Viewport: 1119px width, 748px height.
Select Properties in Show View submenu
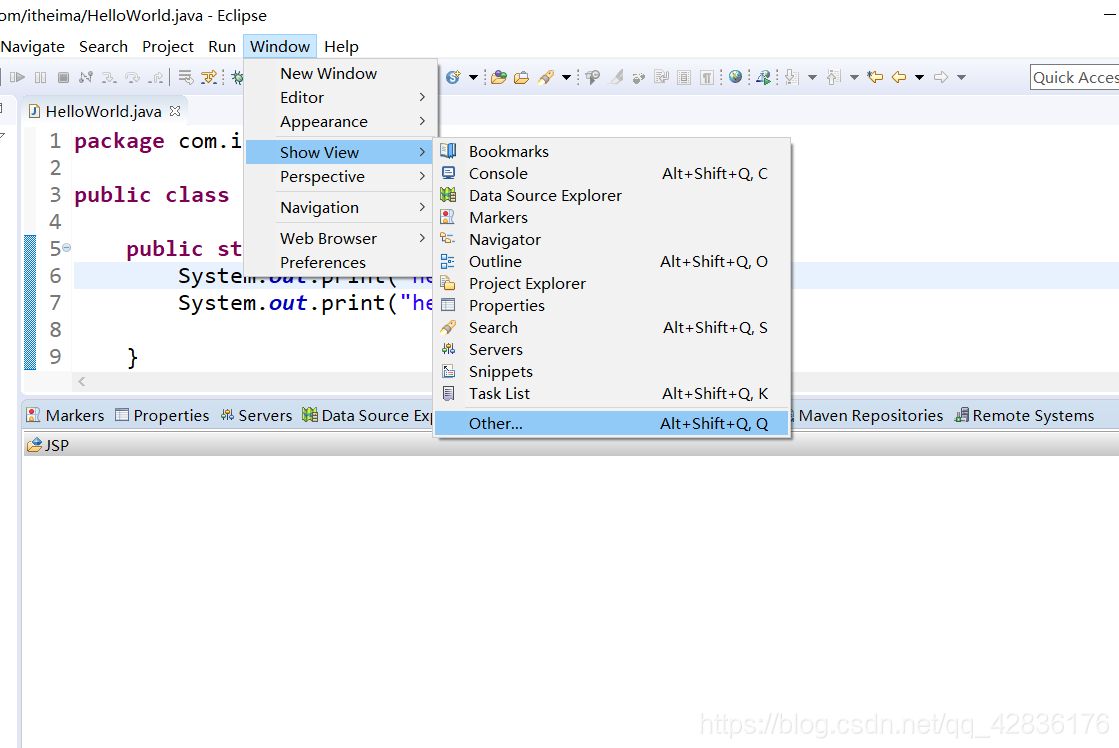(612, 305)
